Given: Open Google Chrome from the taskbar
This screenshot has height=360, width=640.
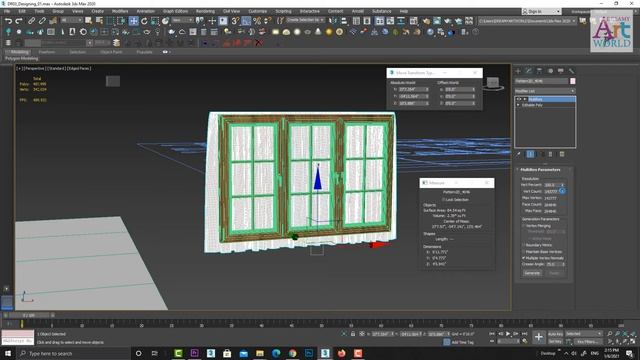Looking at the screenshot, I should [293, 353].
